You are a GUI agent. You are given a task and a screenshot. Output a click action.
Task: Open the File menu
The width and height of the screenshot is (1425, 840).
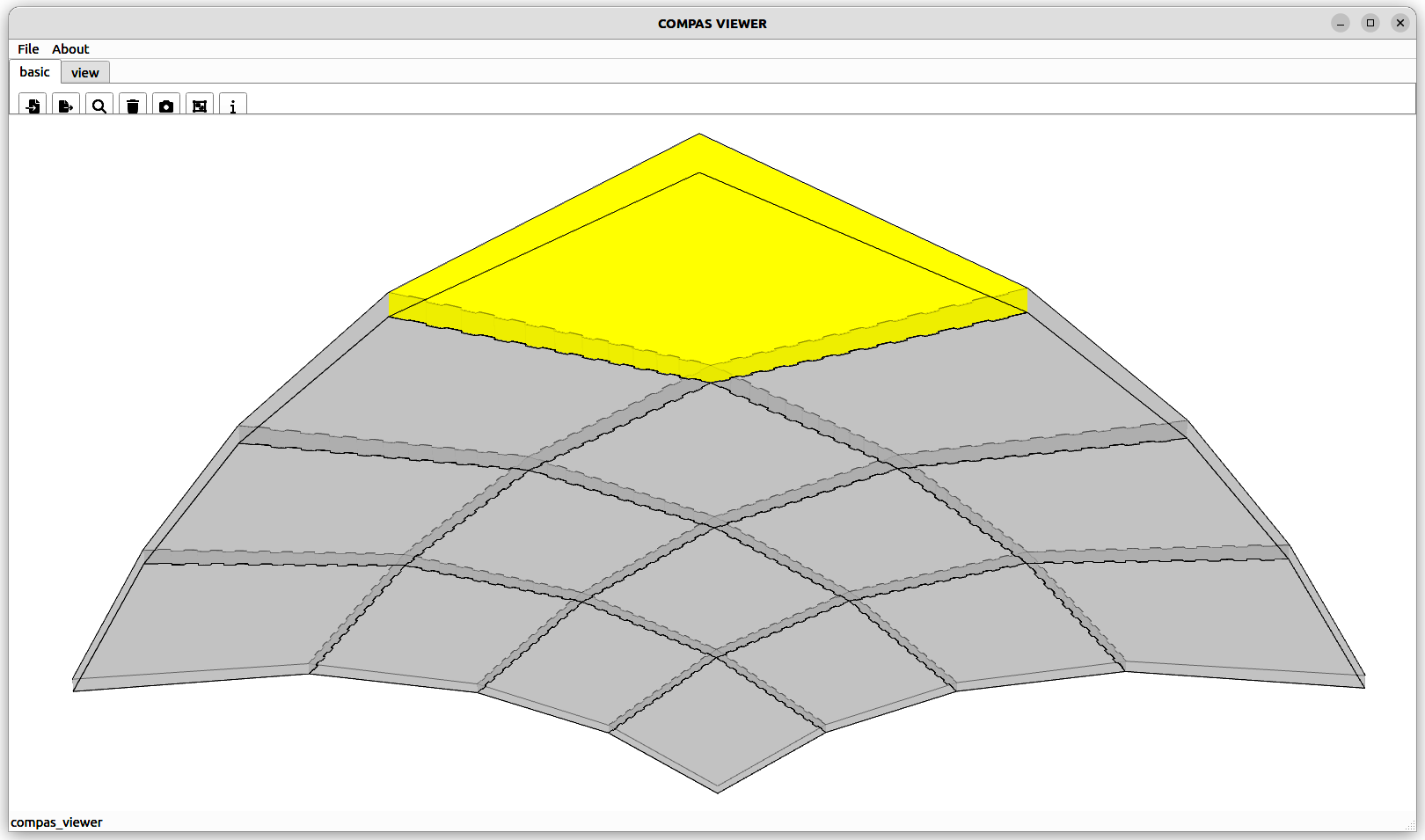[28, 49]
